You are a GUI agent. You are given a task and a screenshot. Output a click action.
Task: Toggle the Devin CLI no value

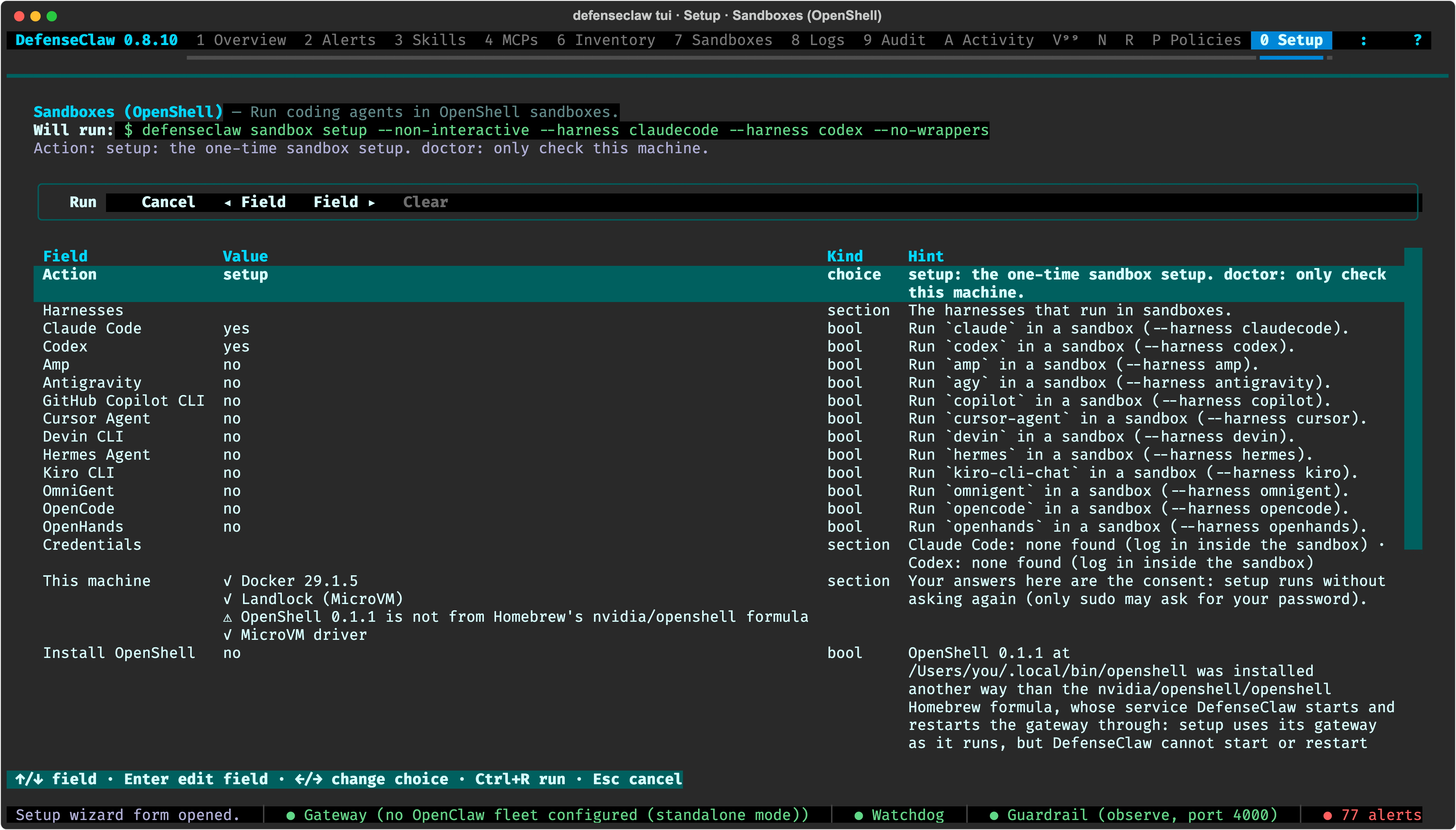[232, 437]
